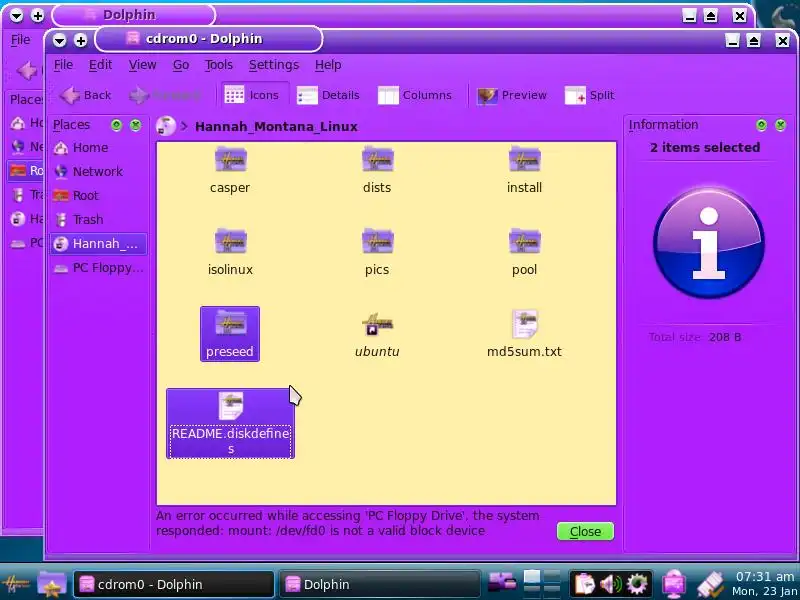Viewport: 800px width, 600px height.
Task: Open the Help menu
Action: (x=328, y=65)
